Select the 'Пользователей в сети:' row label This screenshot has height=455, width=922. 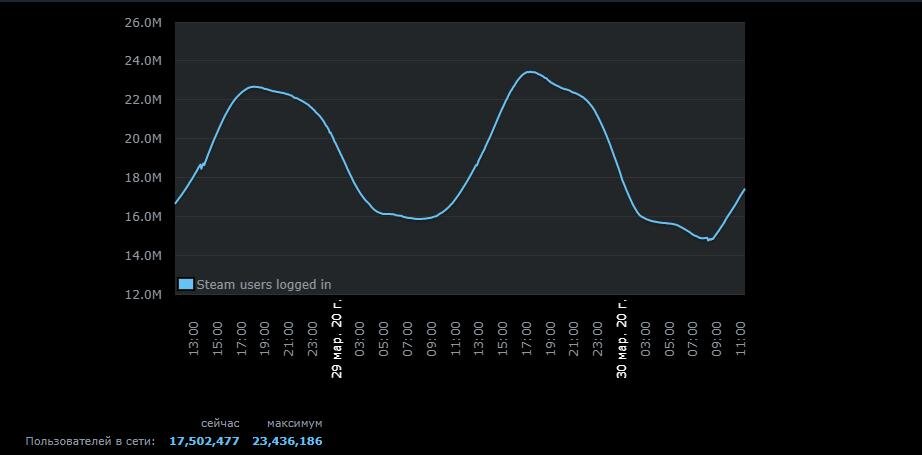(91, 441)
